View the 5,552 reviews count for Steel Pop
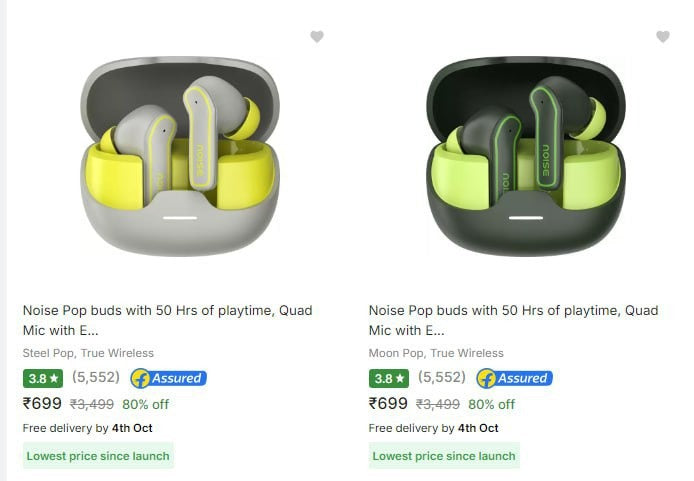The image size is (694, 481). (96, 378)
